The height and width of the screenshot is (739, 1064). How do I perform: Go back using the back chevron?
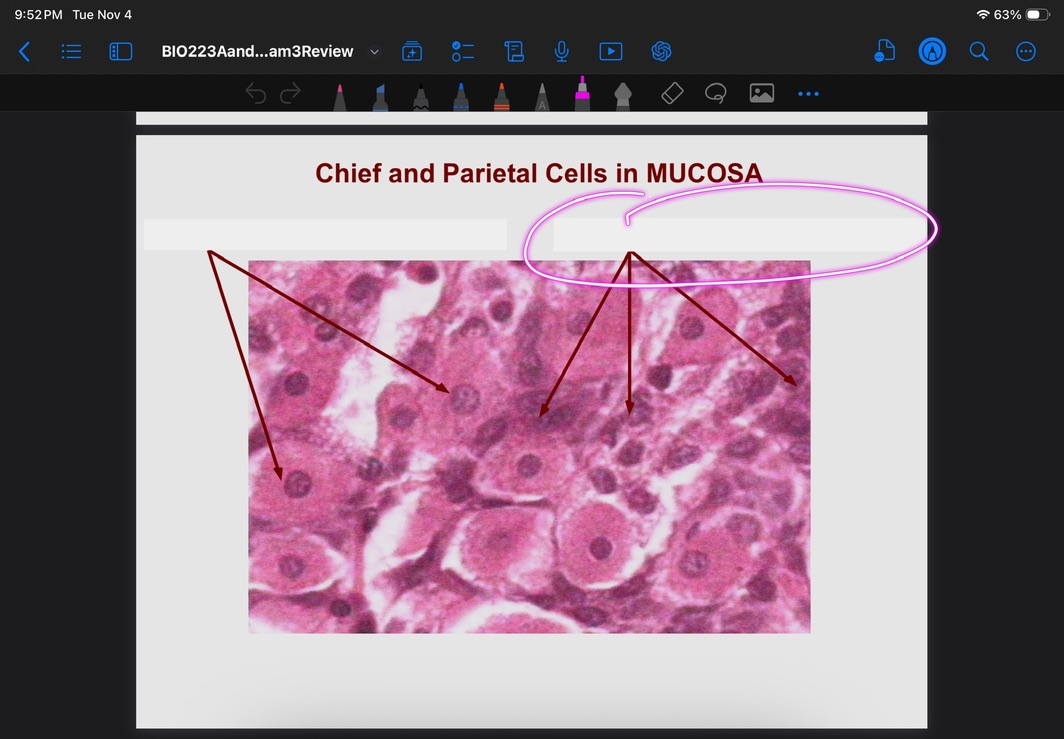[x=24, y=52]
